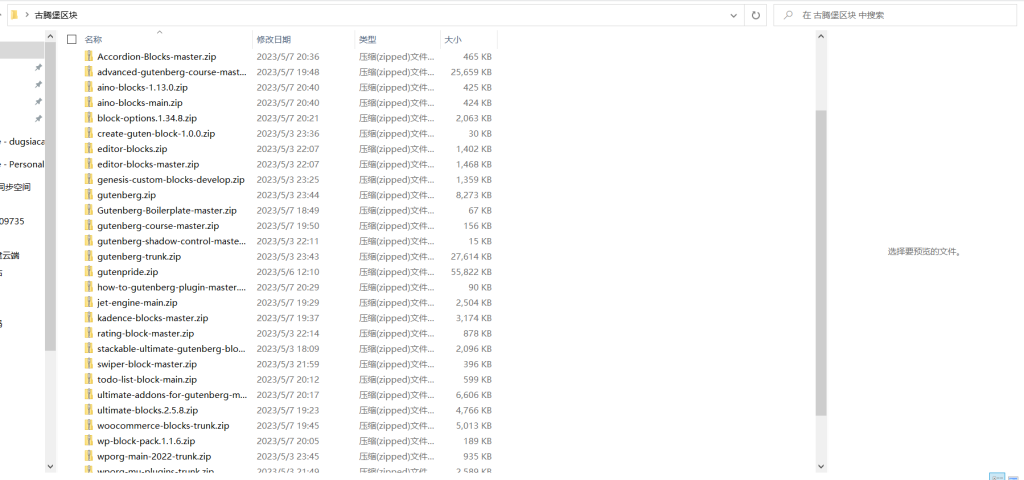Click the aino-blocks-1.13.0.zip file icon

89,87
